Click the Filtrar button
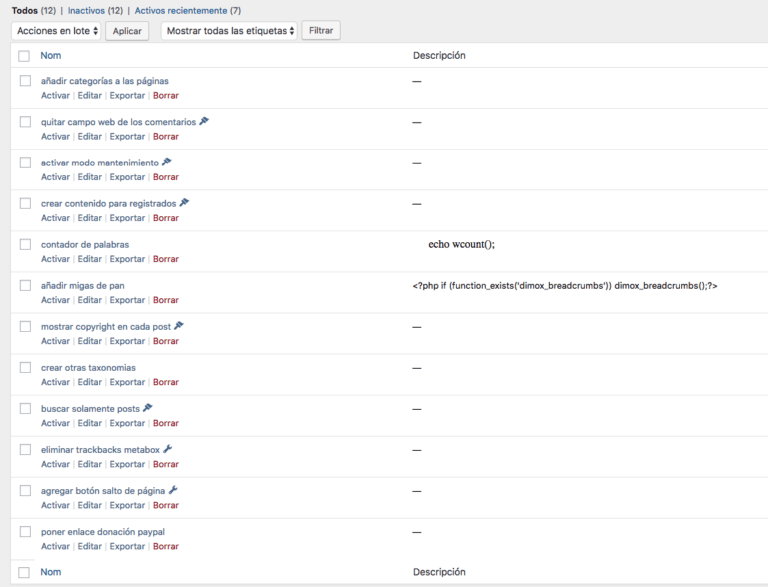Viewport: 768px width, 587px height. [321, 30]
